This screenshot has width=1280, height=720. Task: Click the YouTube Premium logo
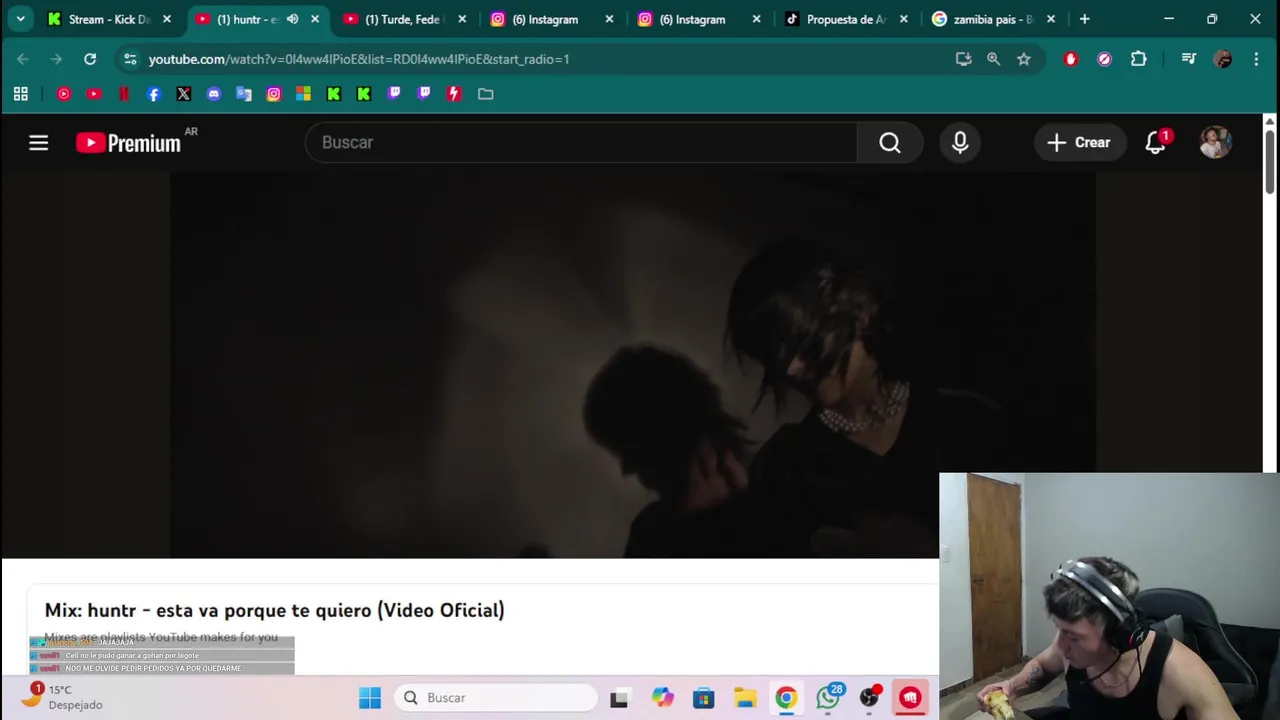129,143
